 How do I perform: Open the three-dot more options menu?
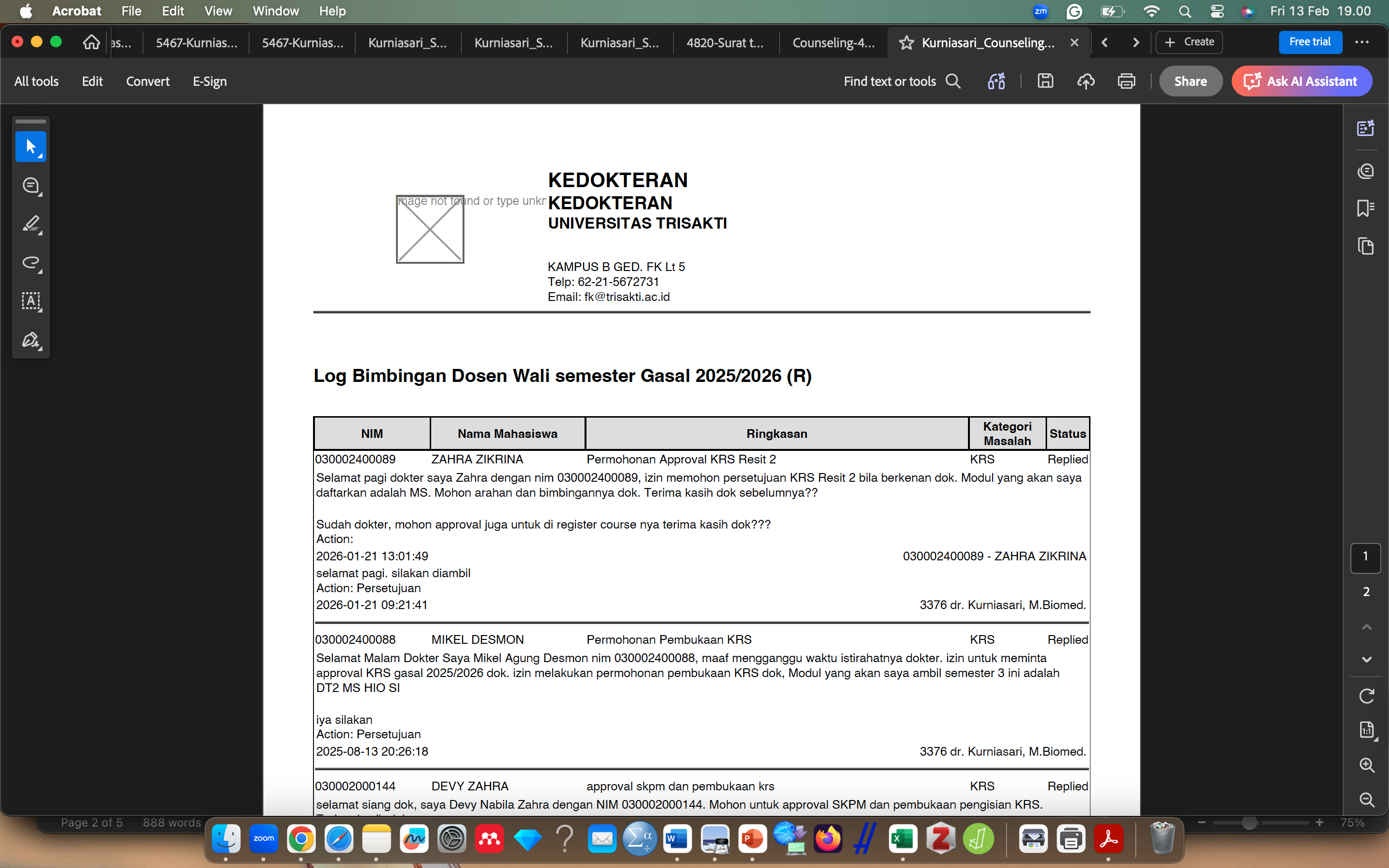(1362, 42)
